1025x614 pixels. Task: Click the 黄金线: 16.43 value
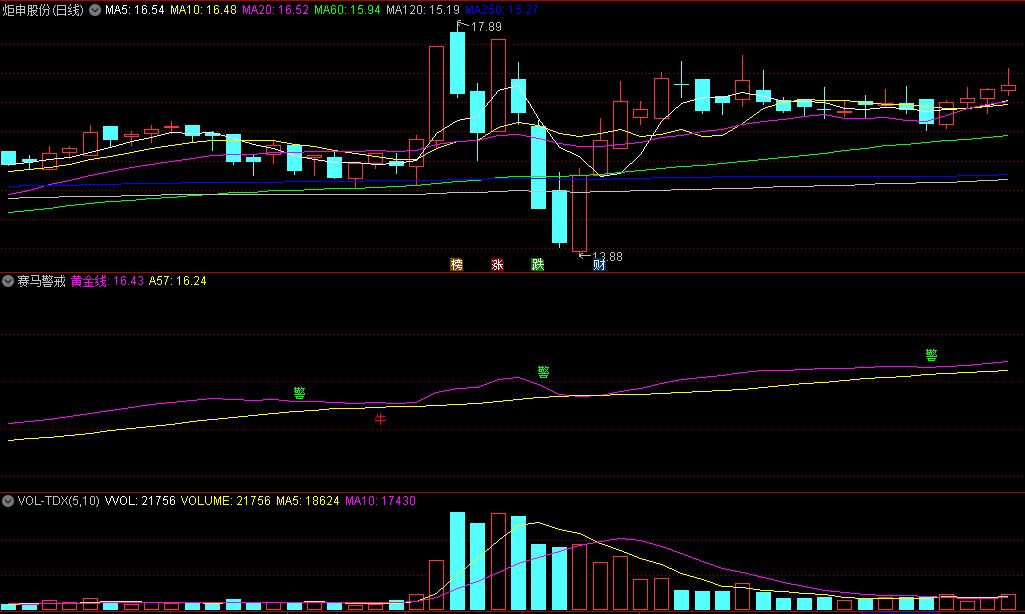click(107, 281)
